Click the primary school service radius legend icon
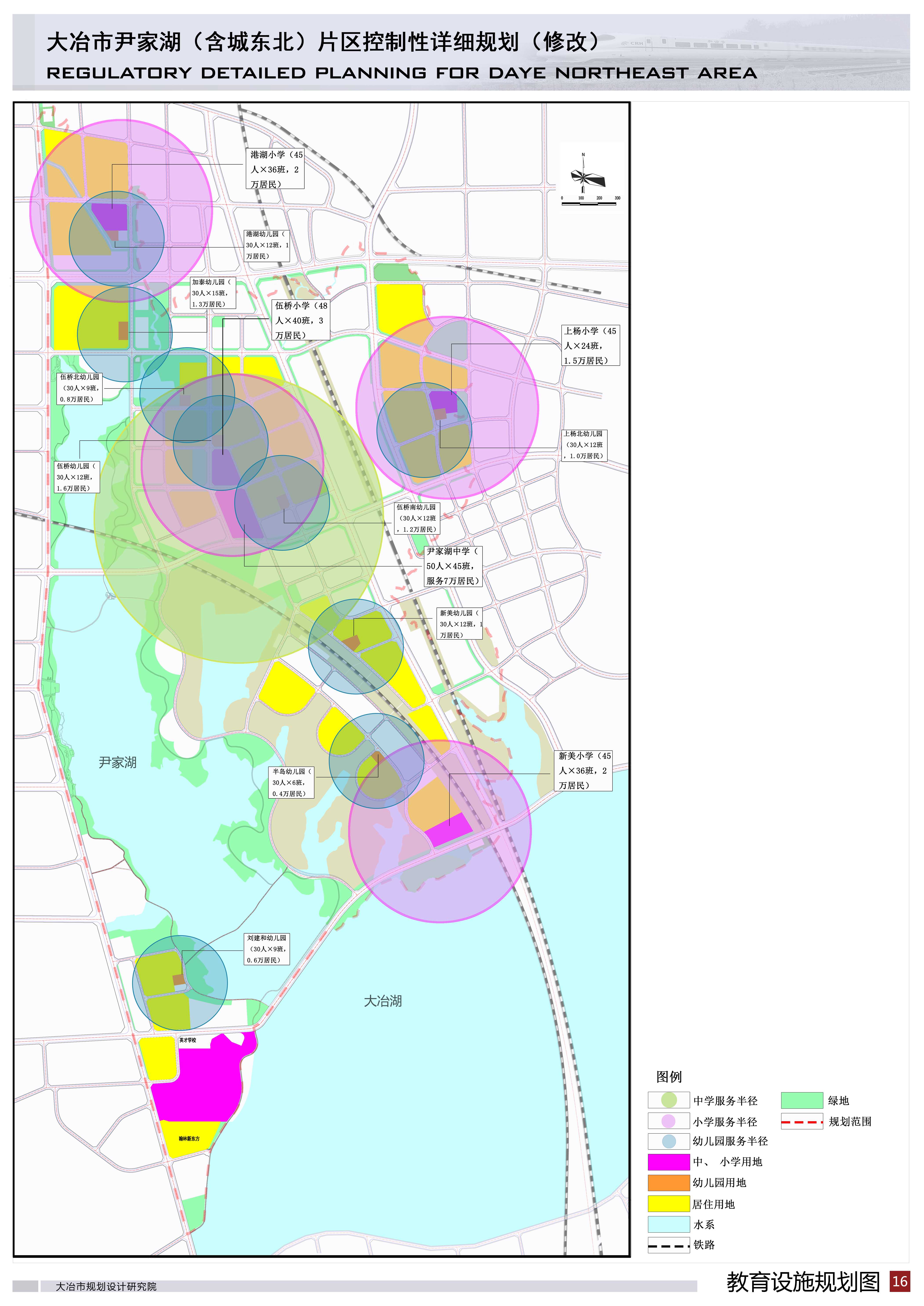The height and width of the screenshot is (1306, 924). tap(668, 1121)
